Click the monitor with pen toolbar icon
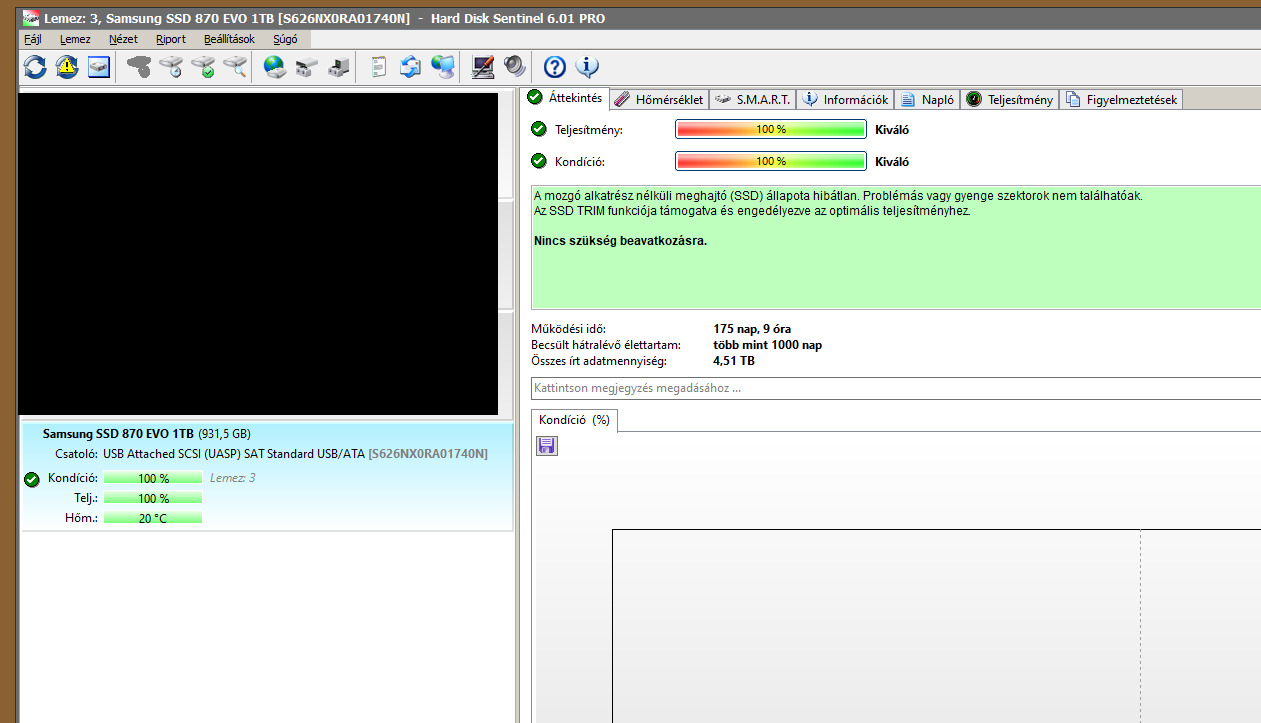Viewport: 1261px width, 723px height. click(483, 67)
